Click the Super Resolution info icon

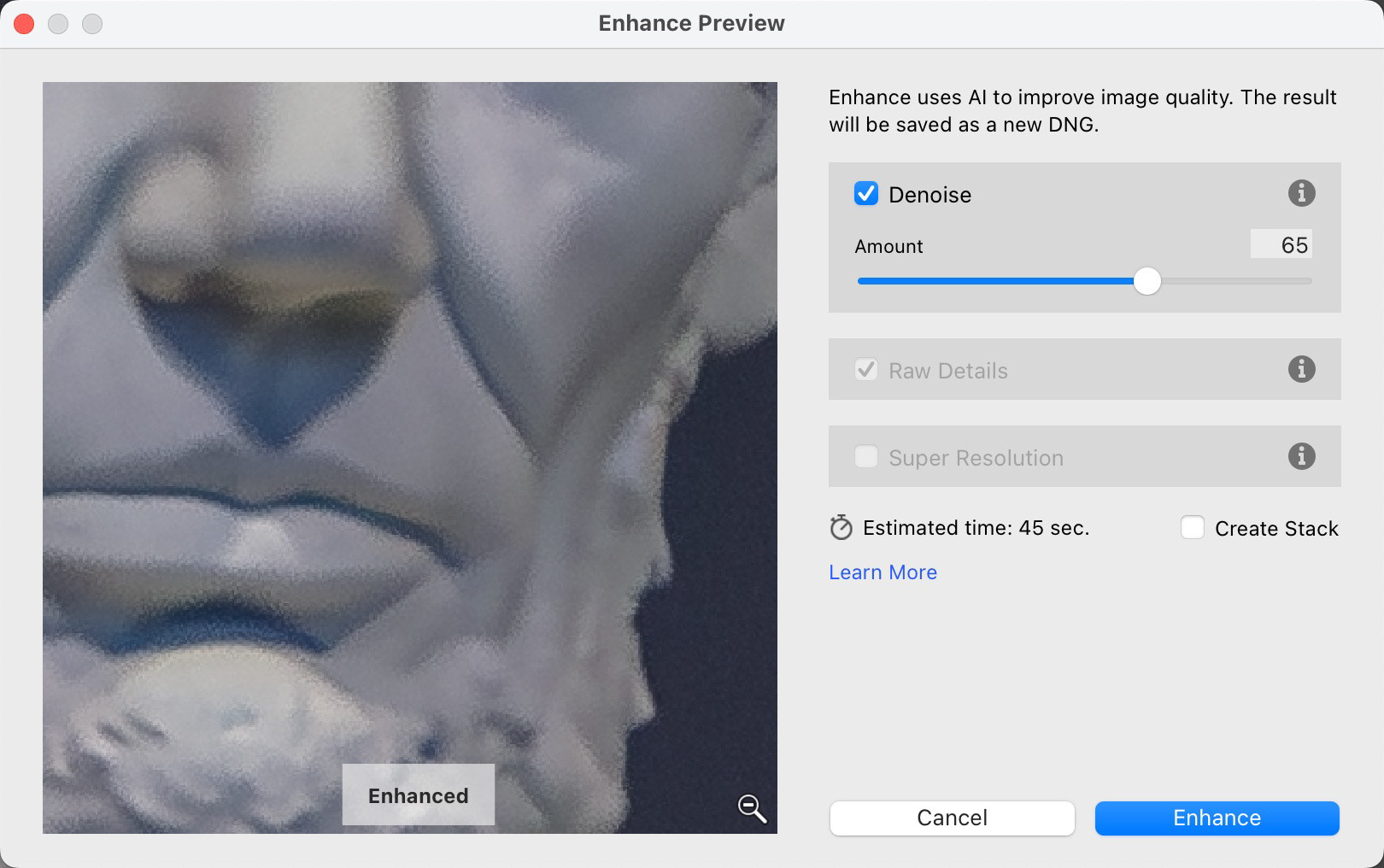pos(1301,456)
